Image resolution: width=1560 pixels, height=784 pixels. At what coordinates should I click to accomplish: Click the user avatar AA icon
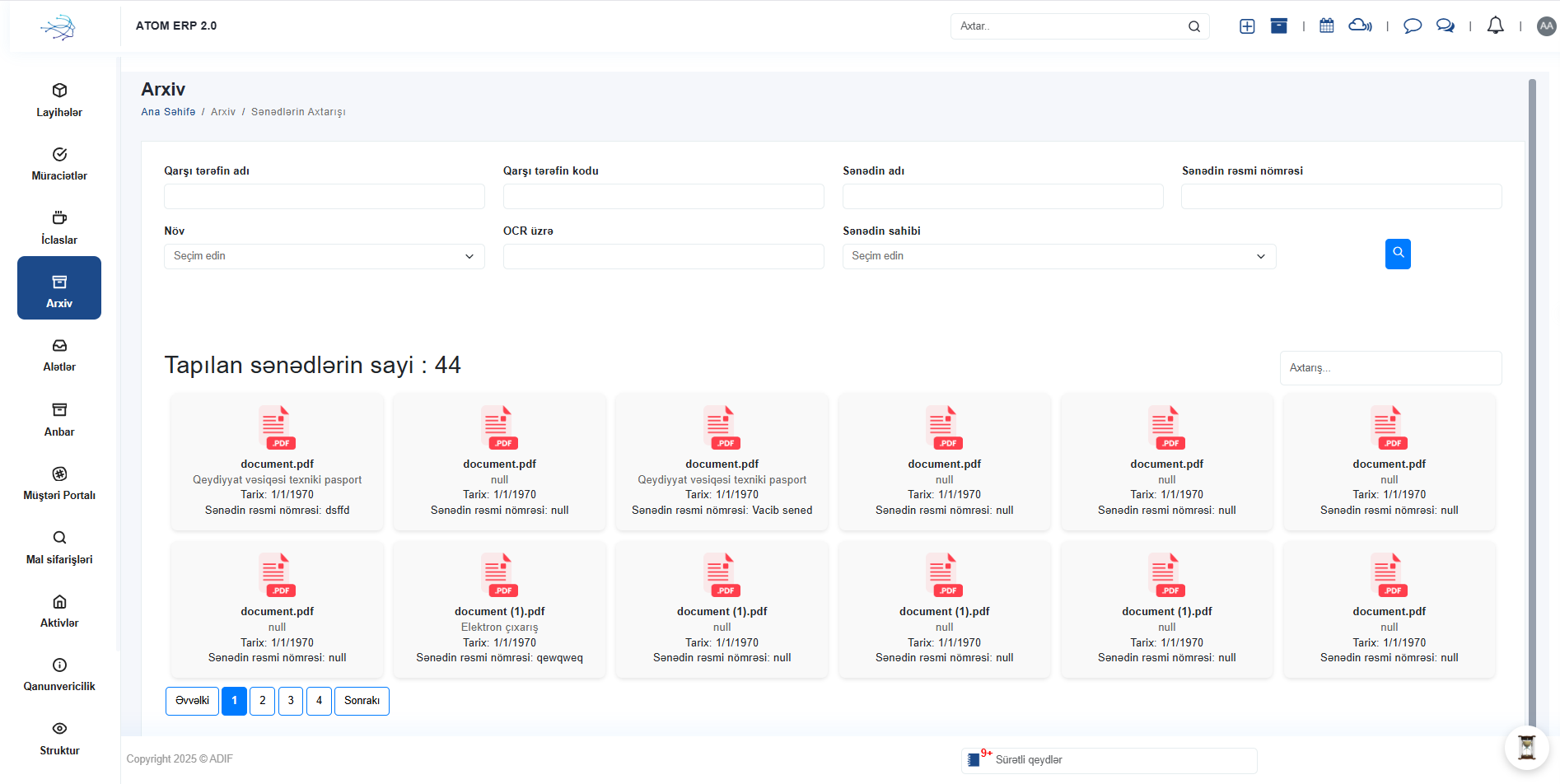tap(1546, 26)
